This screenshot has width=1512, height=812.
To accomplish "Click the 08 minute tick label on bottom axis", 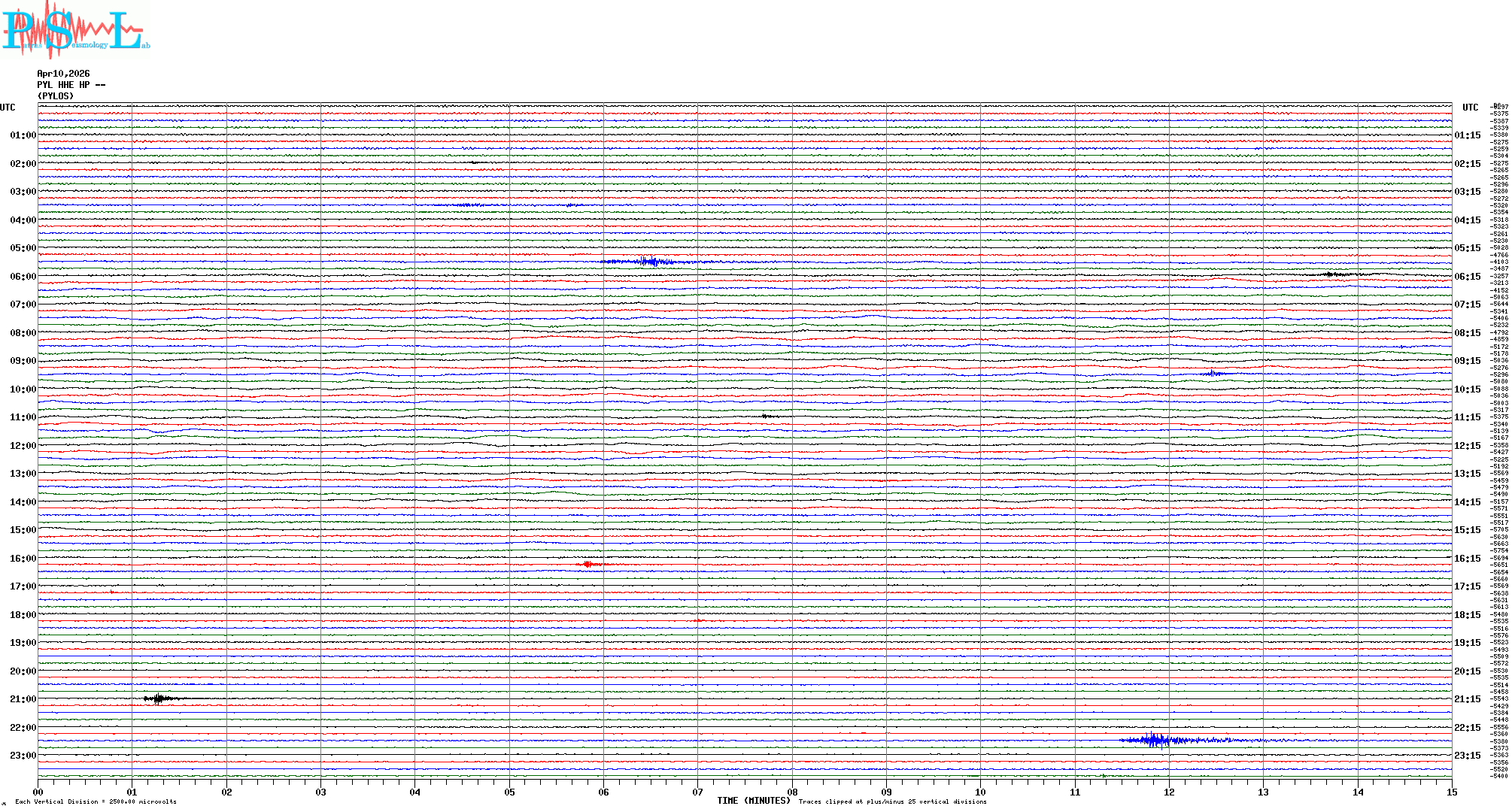I will (x=792, y=792).
